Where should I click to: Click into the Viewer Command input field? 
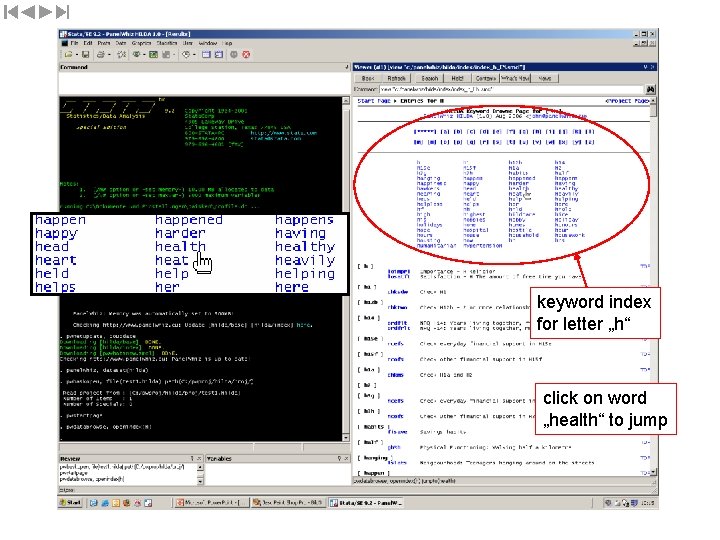coord(512,90)
